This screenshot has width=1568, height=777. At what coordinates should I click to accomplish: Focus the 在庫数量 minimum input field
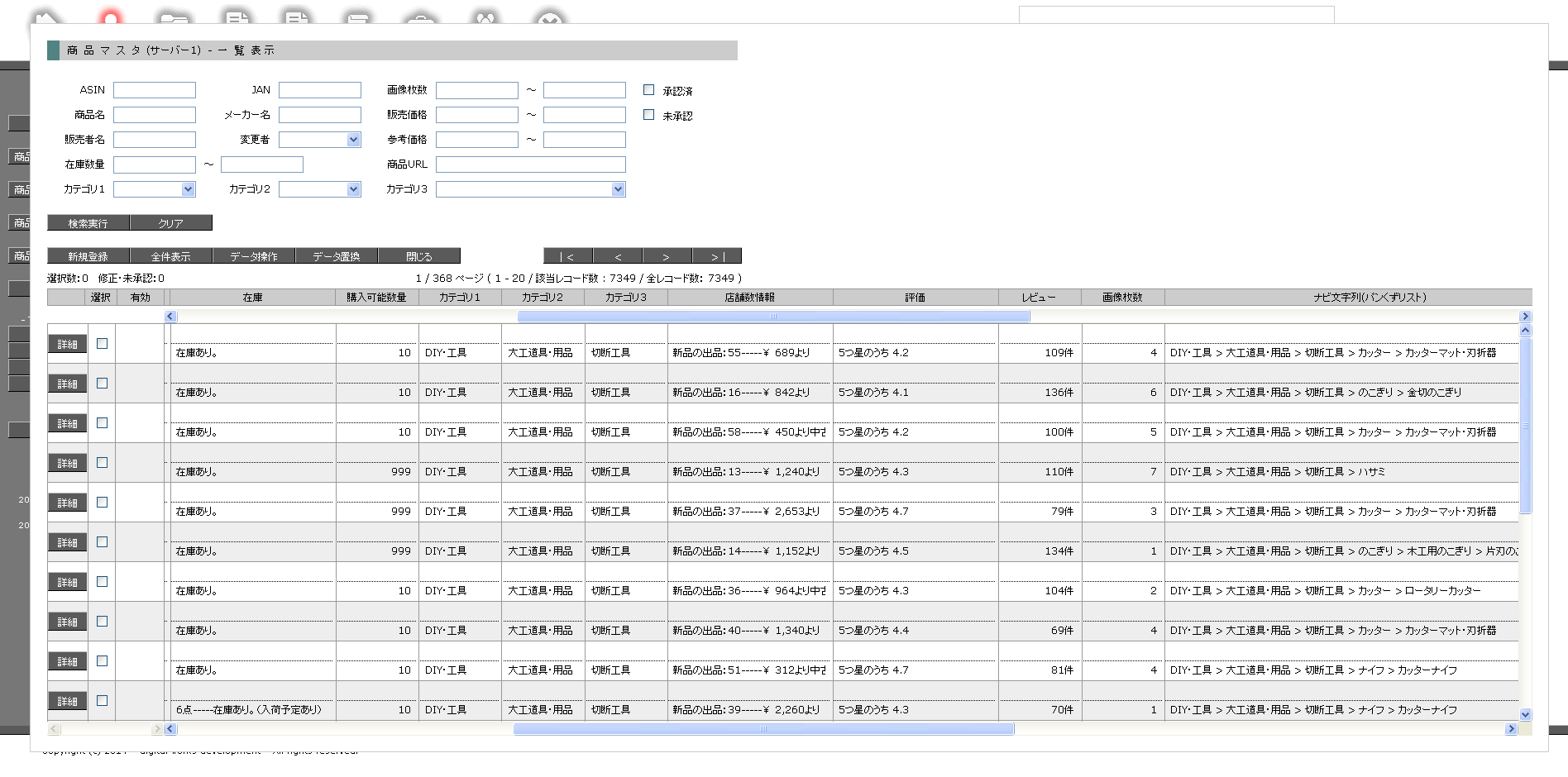point(155,164)
